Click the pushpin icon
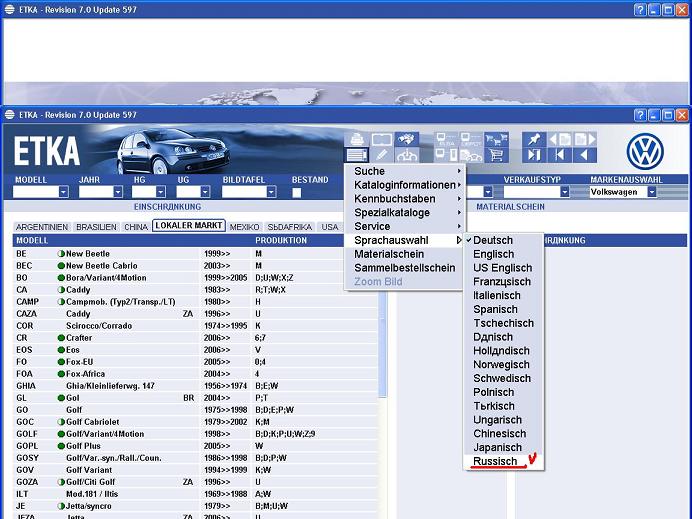Screen dimensions: 692x519 (534, 139)
